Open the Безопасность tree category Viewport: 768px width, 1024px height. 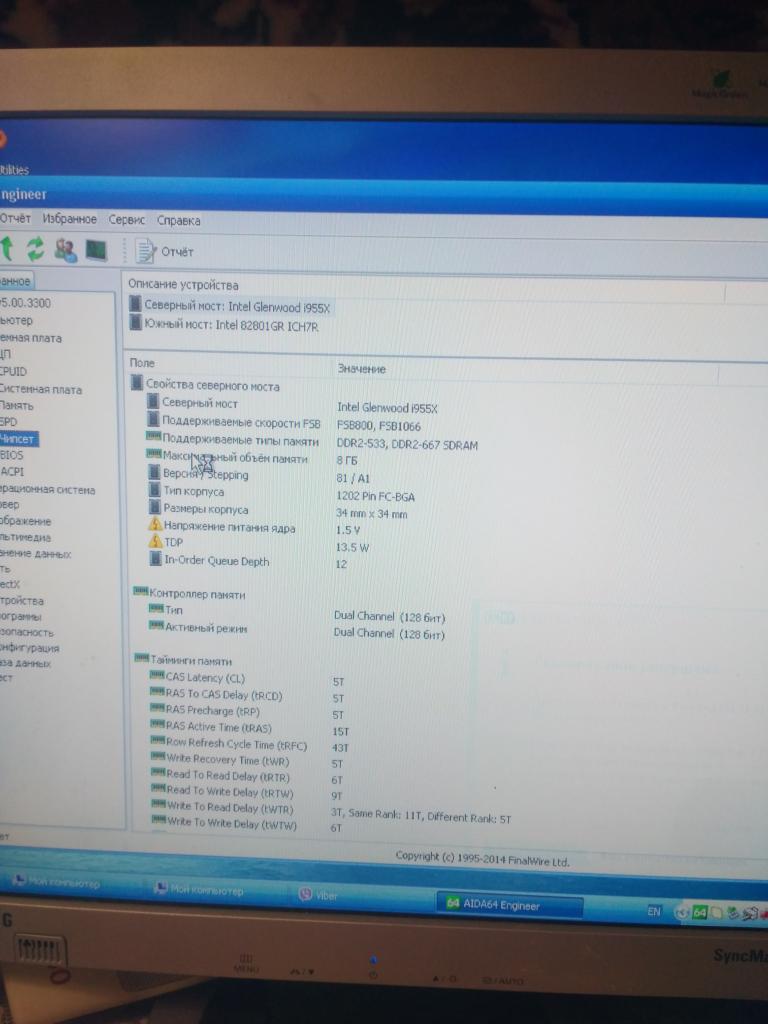coord(27,632)
